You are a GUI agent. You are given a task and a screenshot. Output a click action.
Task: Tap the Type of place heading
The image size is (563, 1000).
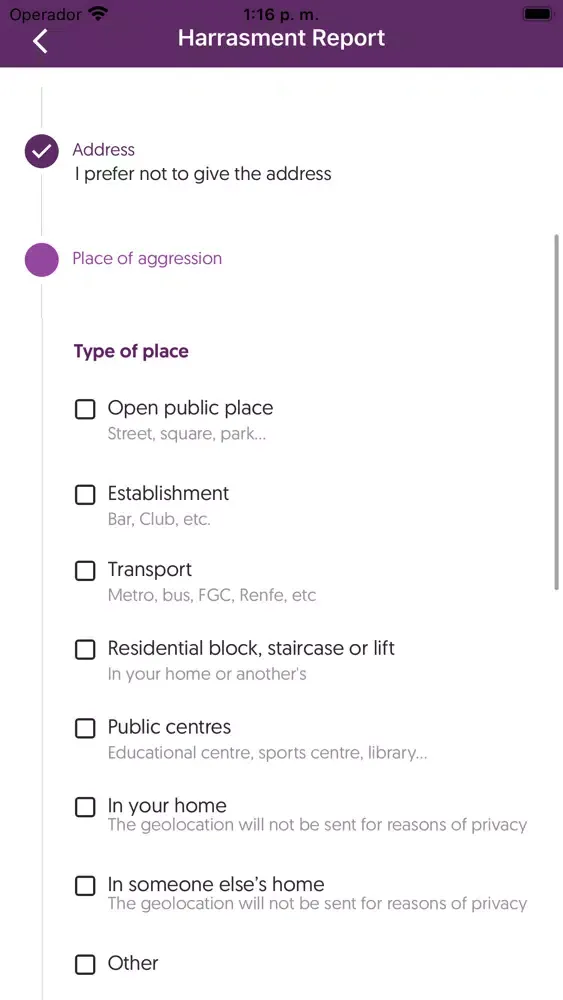[131, 351]
